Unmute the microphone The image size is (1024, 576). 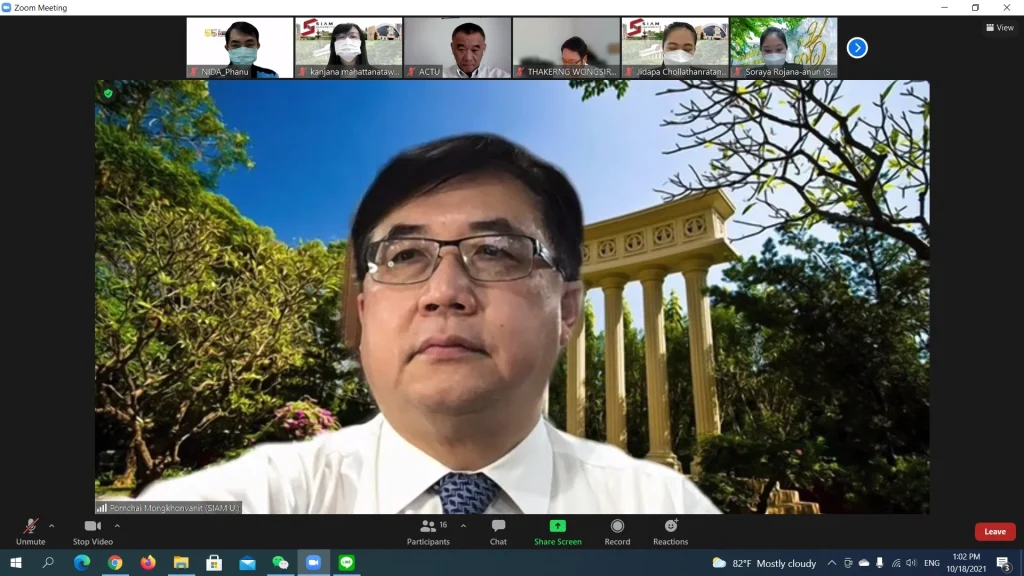coord(31,532)
